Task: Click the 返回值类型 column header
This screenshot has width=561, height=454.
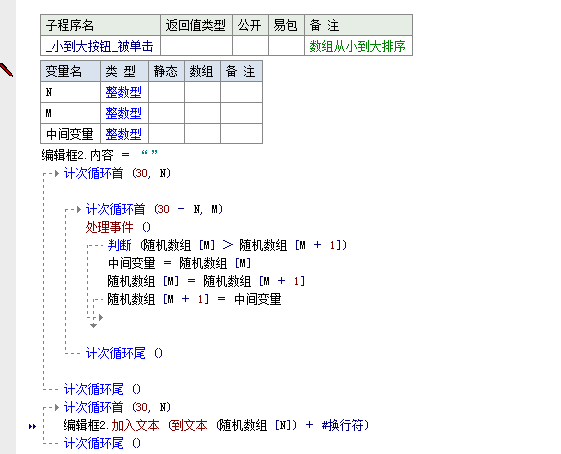Action: click(x=196, y=25)
